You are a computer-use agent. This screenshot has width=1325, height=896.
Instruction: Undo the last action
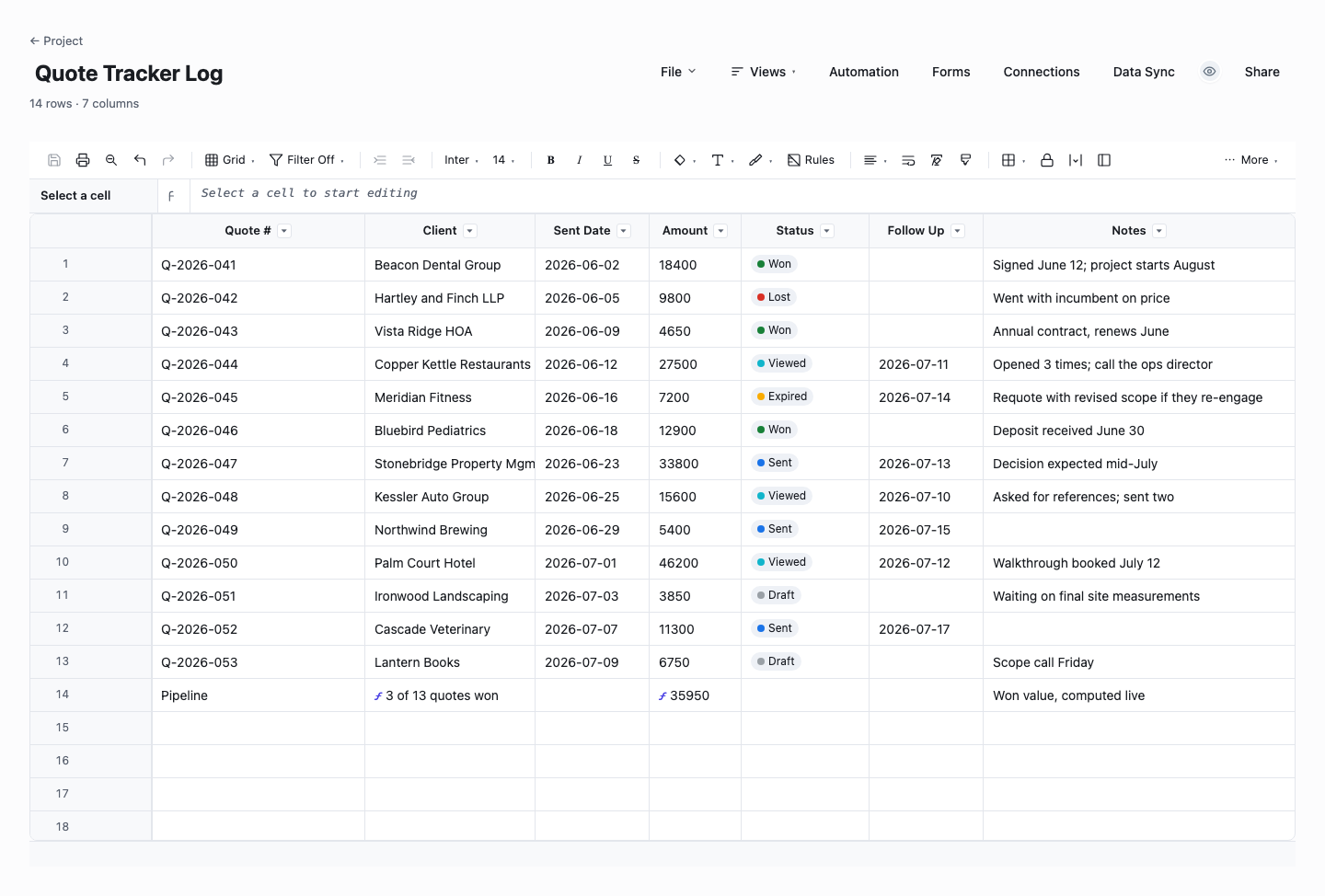(140, 160)
